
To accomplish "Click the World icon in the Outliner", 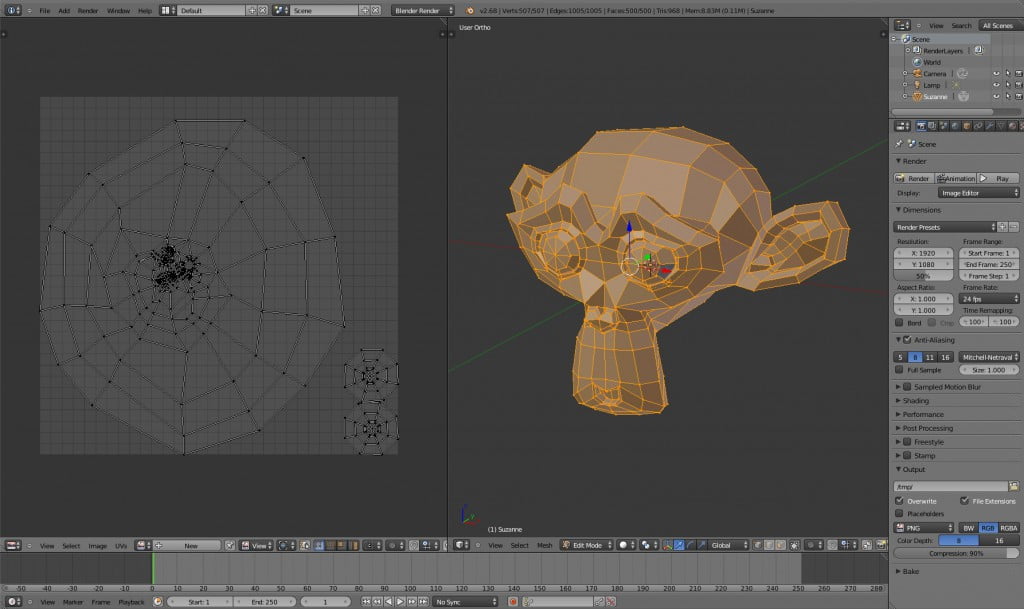I will tap(917, 62).
